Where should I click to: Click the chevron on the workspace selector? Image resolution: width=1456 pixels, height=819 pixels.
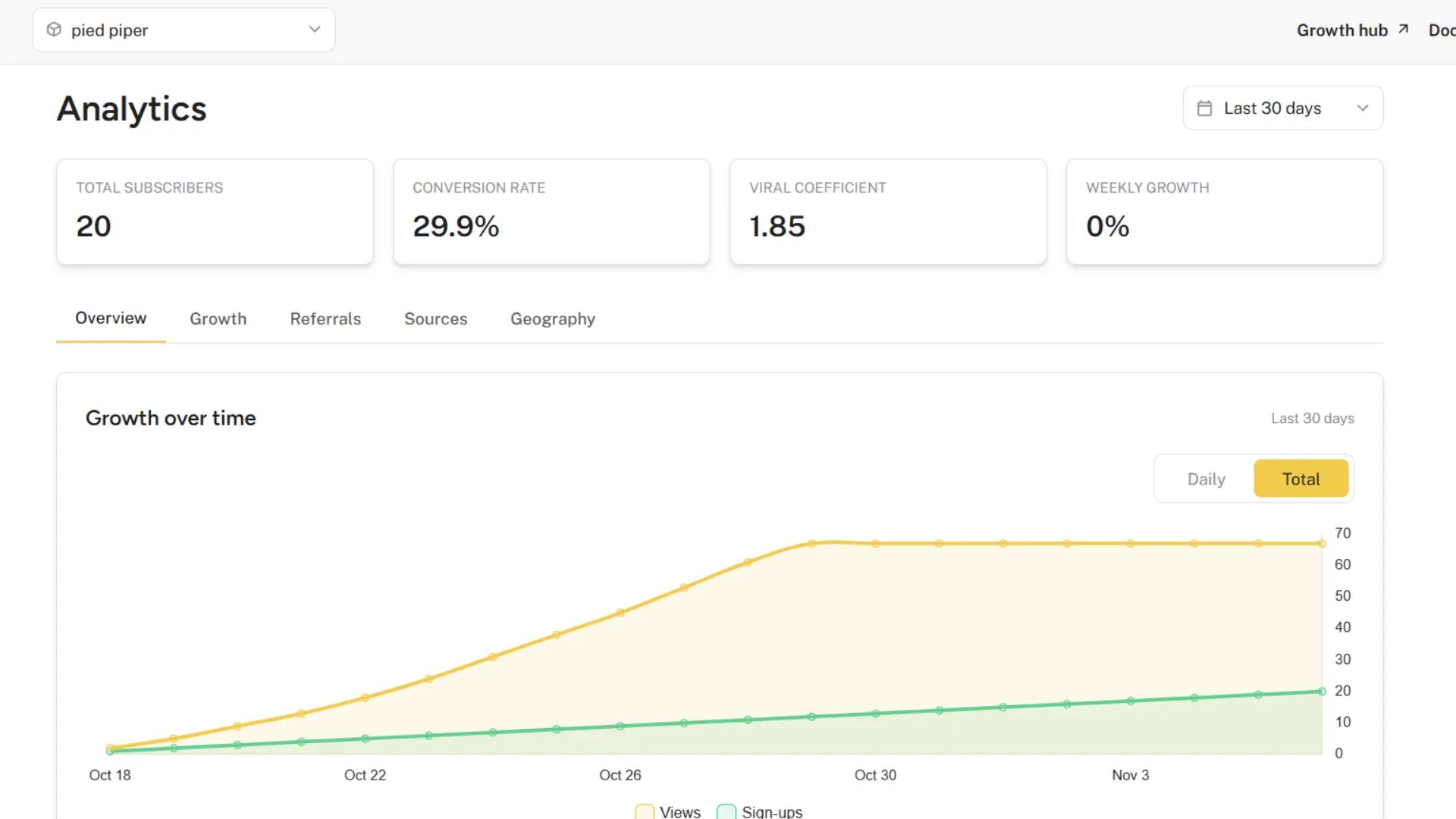(x=313, y=30)
